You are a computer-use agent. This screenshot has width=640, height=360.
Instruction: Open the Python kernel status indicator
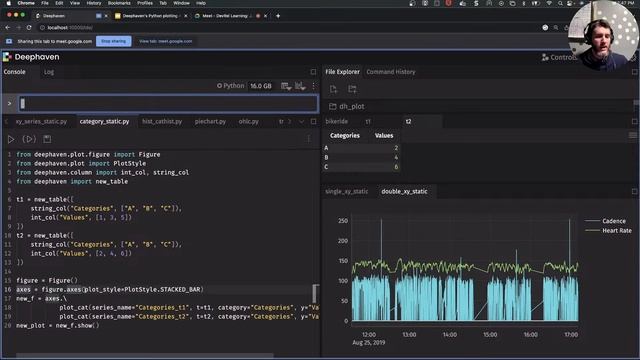[231, 86]
